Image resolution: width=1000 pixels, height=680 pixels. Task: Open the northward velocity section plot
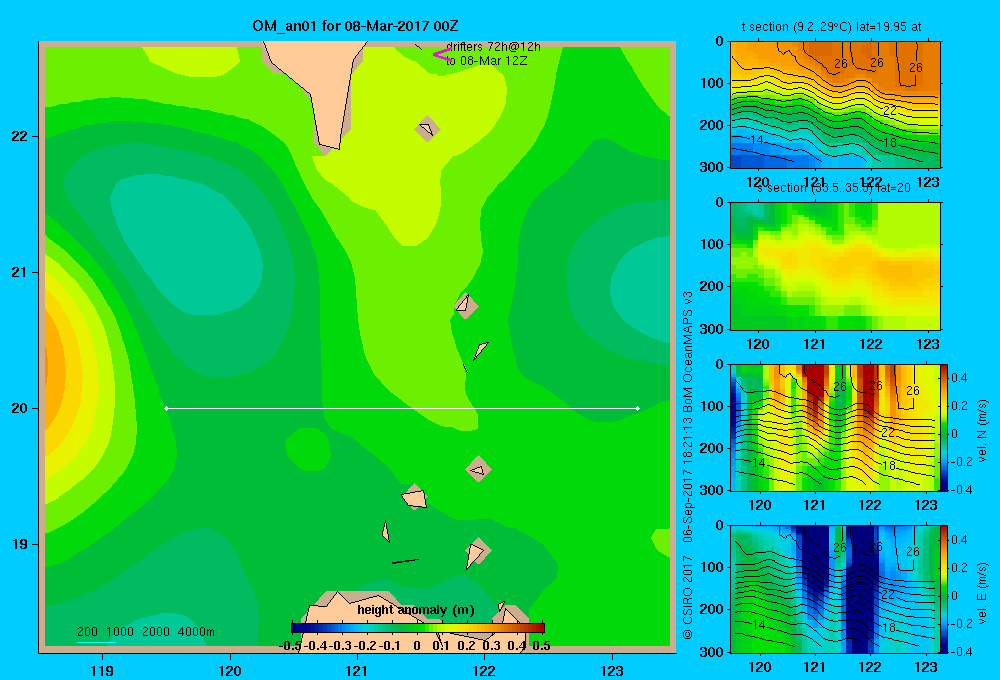(835, 427)
